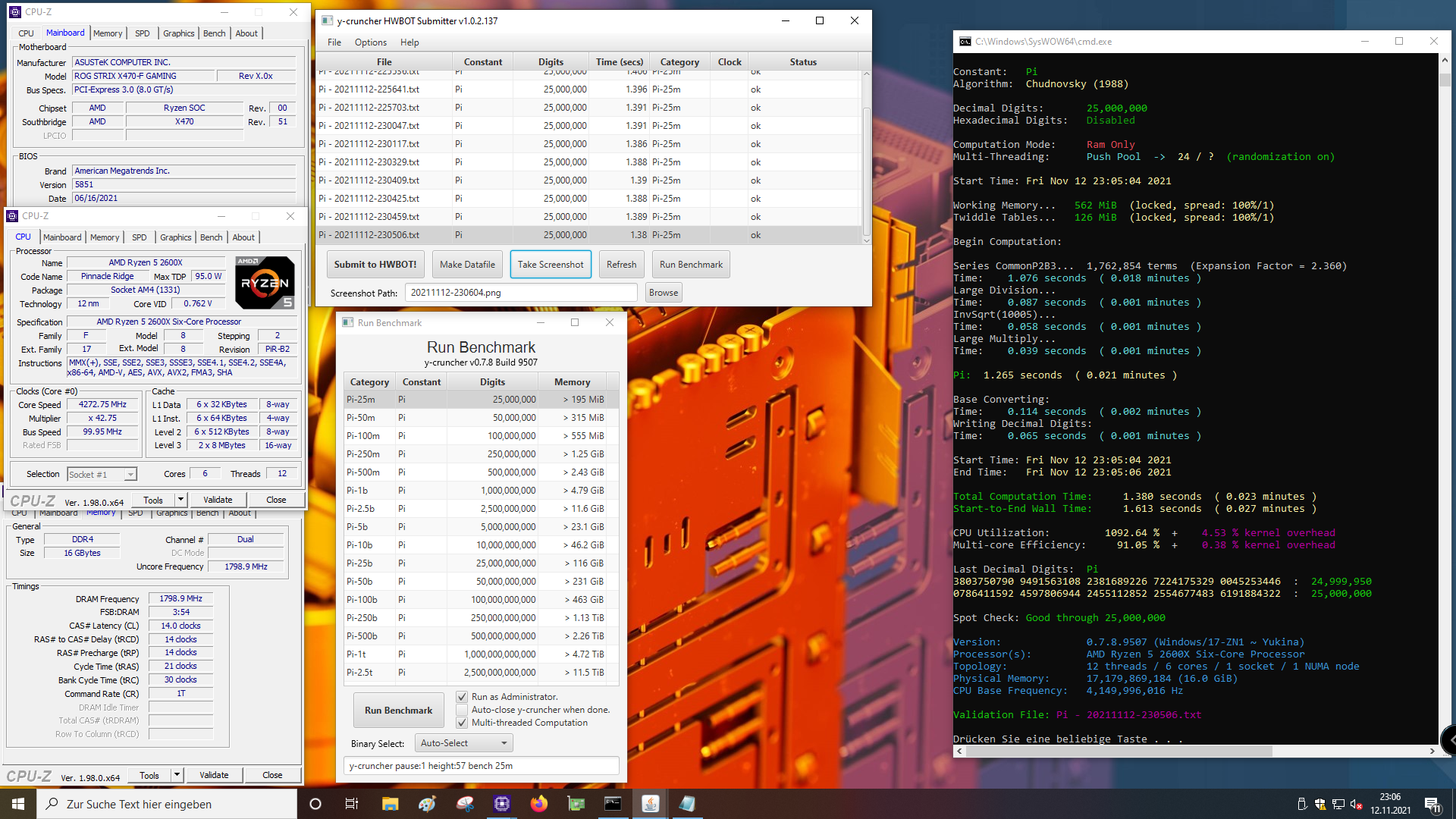Click Make Datafile button
The width and height of the screenshot is (1456, 819).
tap(467, 265)
